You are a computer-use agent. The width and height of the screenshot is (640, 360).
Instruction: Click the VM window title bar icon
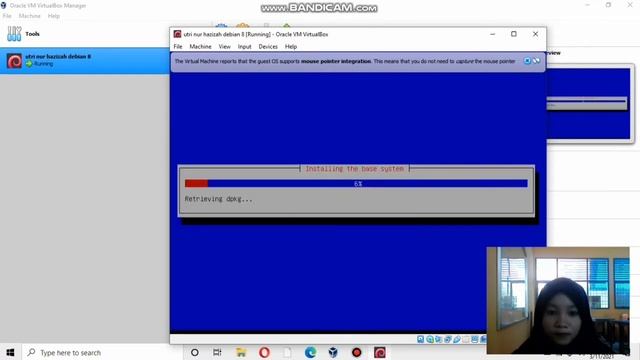177,34
